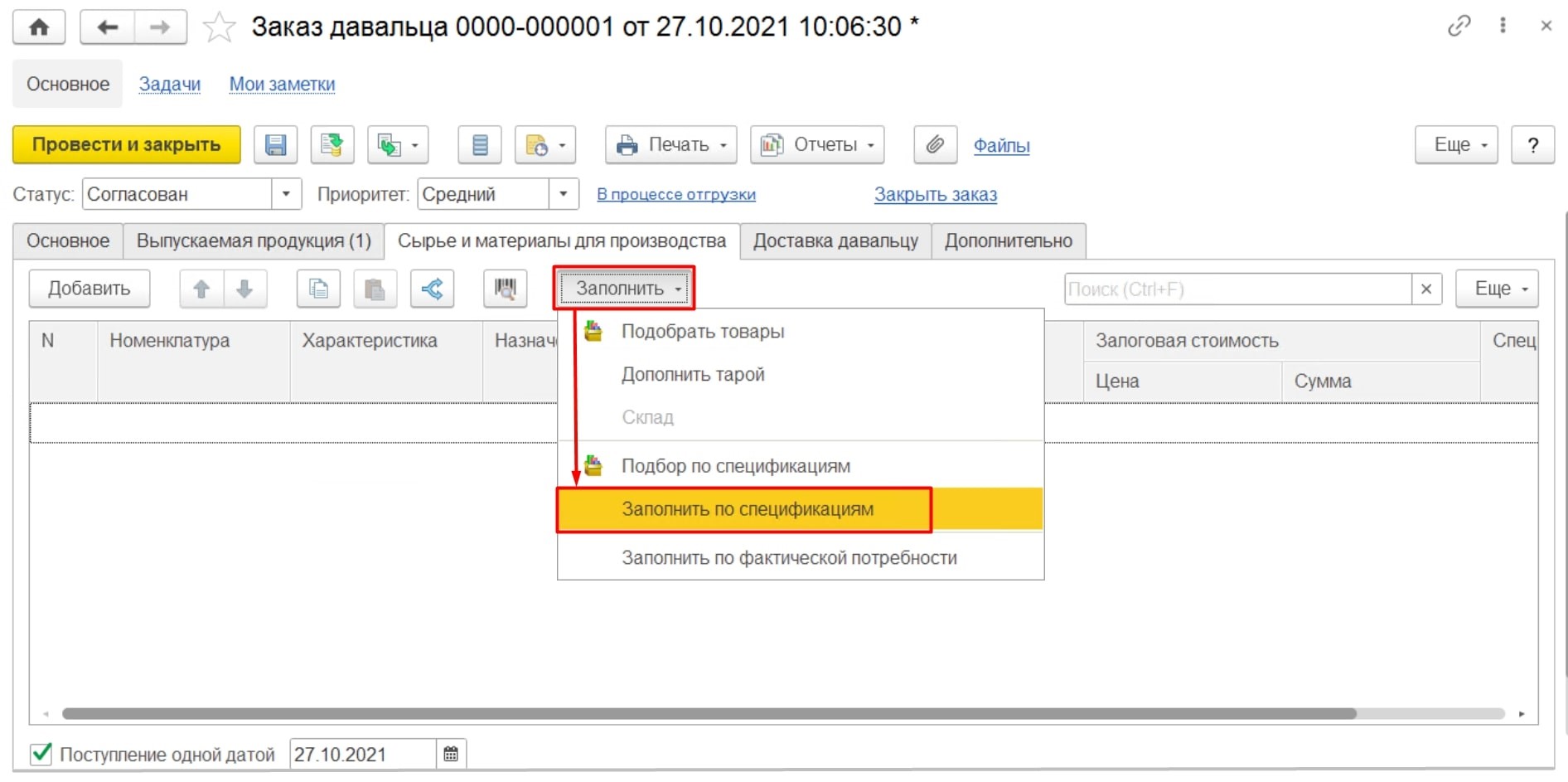Open Отчеты reports menu
The image size is (1568, 782).
[x=817, y=145]
